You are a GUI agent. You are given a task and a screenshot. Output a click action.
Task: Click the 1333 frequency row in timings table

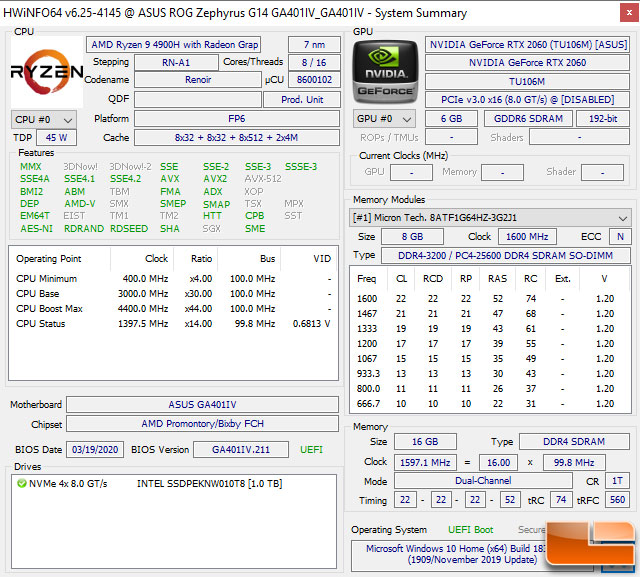[490, 328]
